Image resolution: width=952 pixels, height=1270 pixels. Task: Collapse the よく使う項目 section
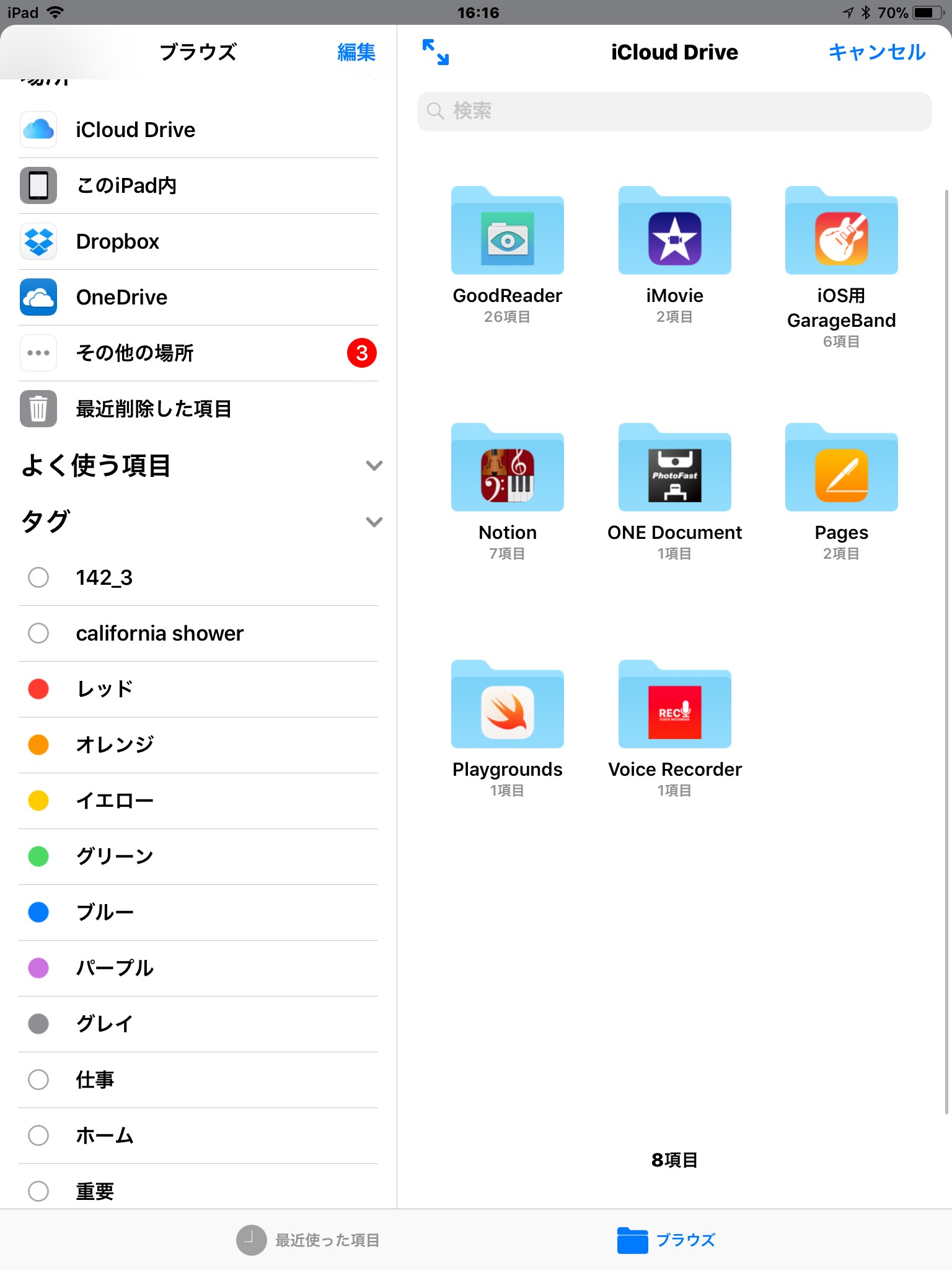click(x=374, y=466)
